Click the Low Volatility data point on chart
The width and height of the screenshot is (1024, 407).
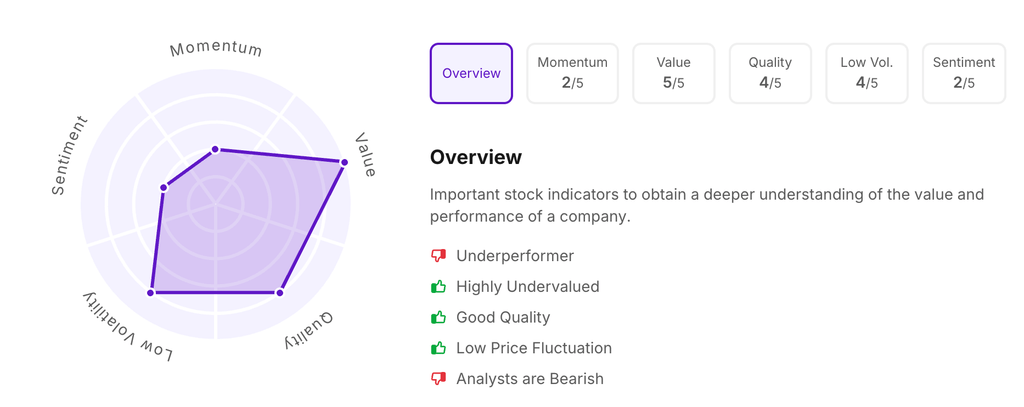point(151,293)
